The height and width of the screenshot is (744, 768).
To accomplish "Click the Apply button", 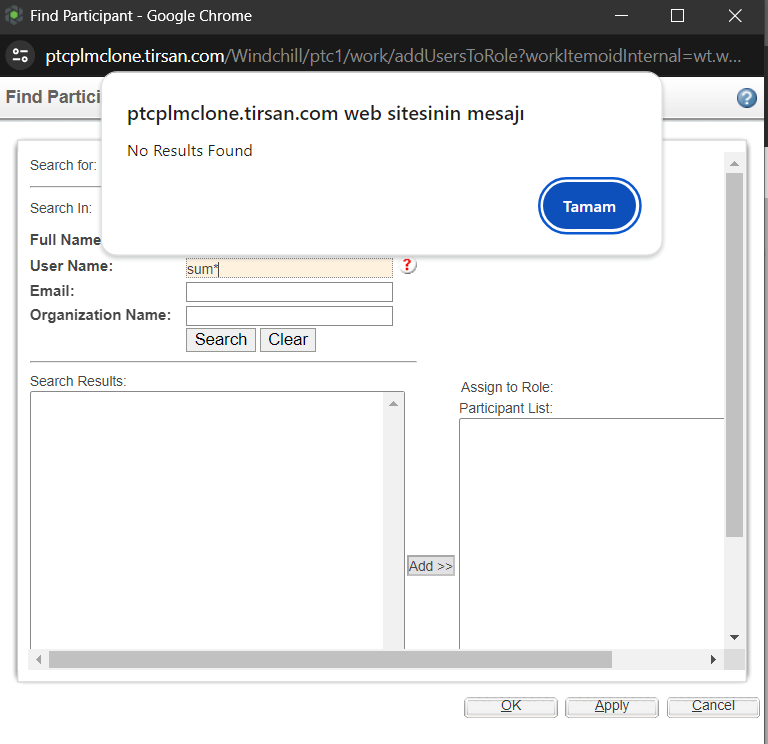I will [611, 706].
